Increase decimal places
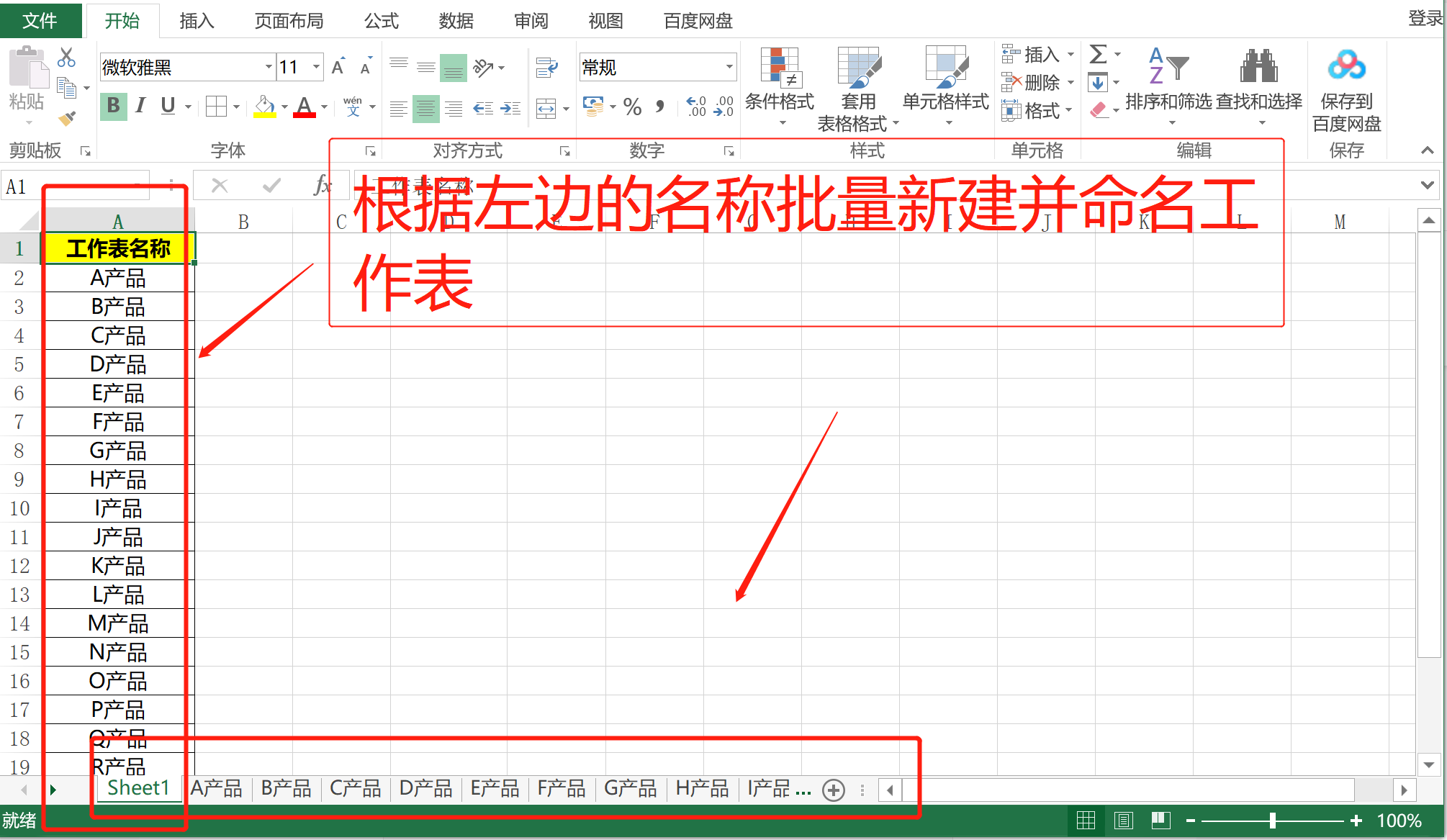This screenshot has height=840, width=1447. point(696,107)
